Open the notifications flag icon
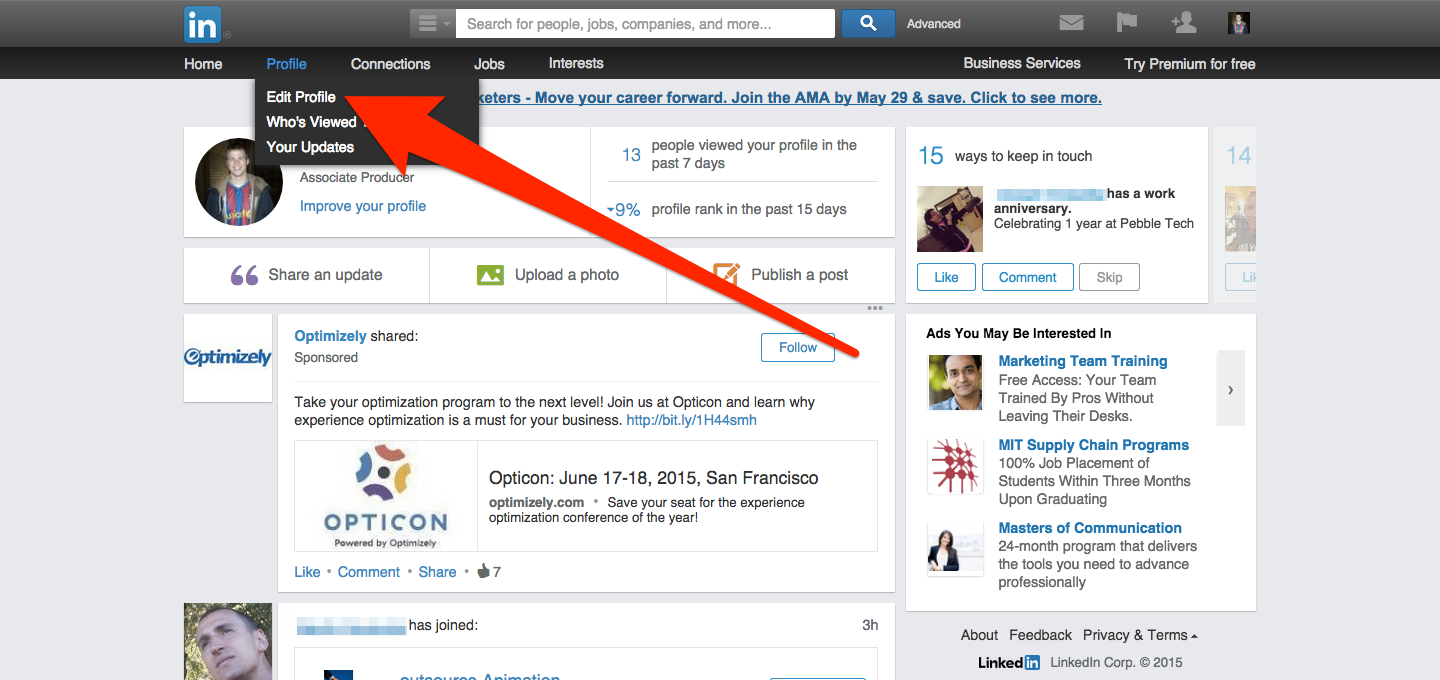The height and width of the screenshot is (680, 1440). [1127, 23]
